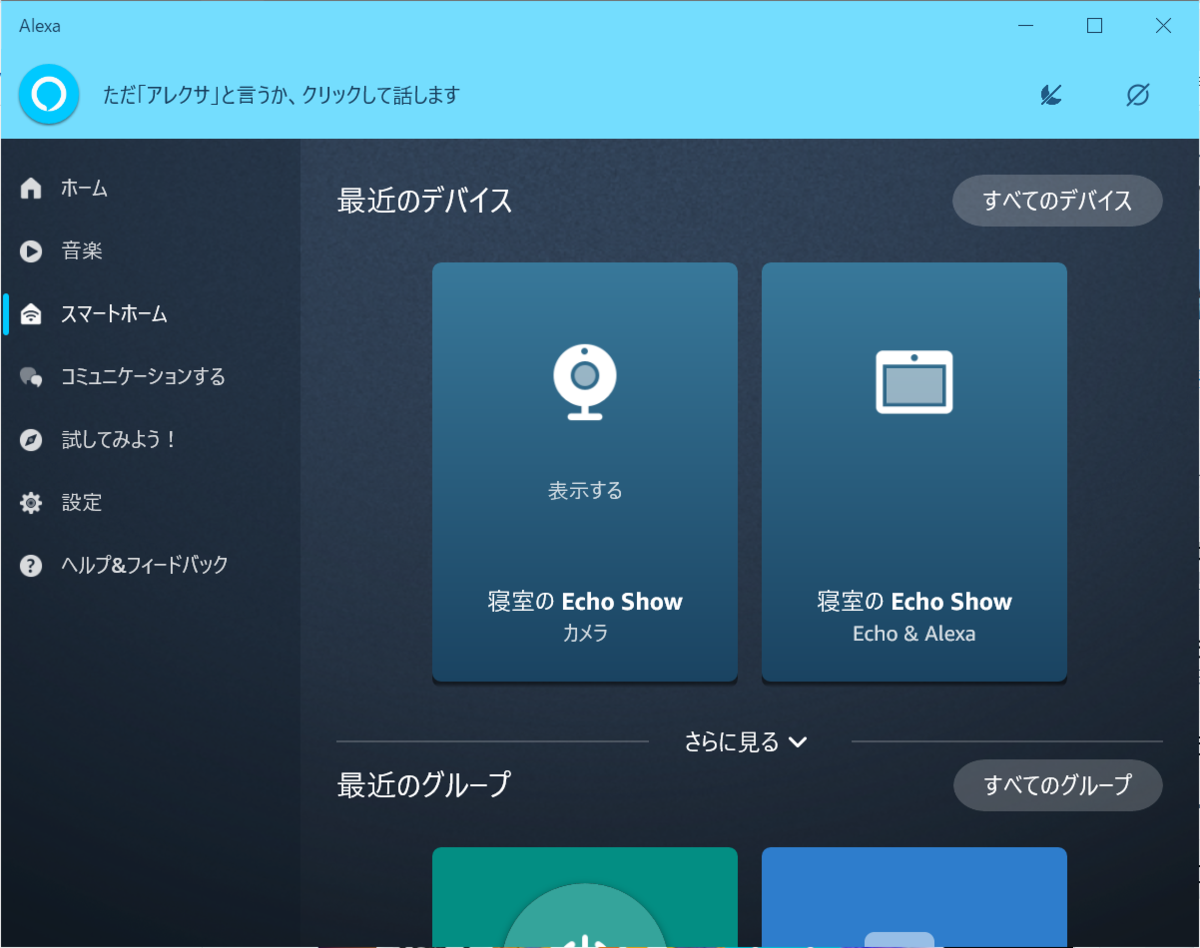Click the blue Alexa voice circle
1200x948 pixels.
[48, 94]
